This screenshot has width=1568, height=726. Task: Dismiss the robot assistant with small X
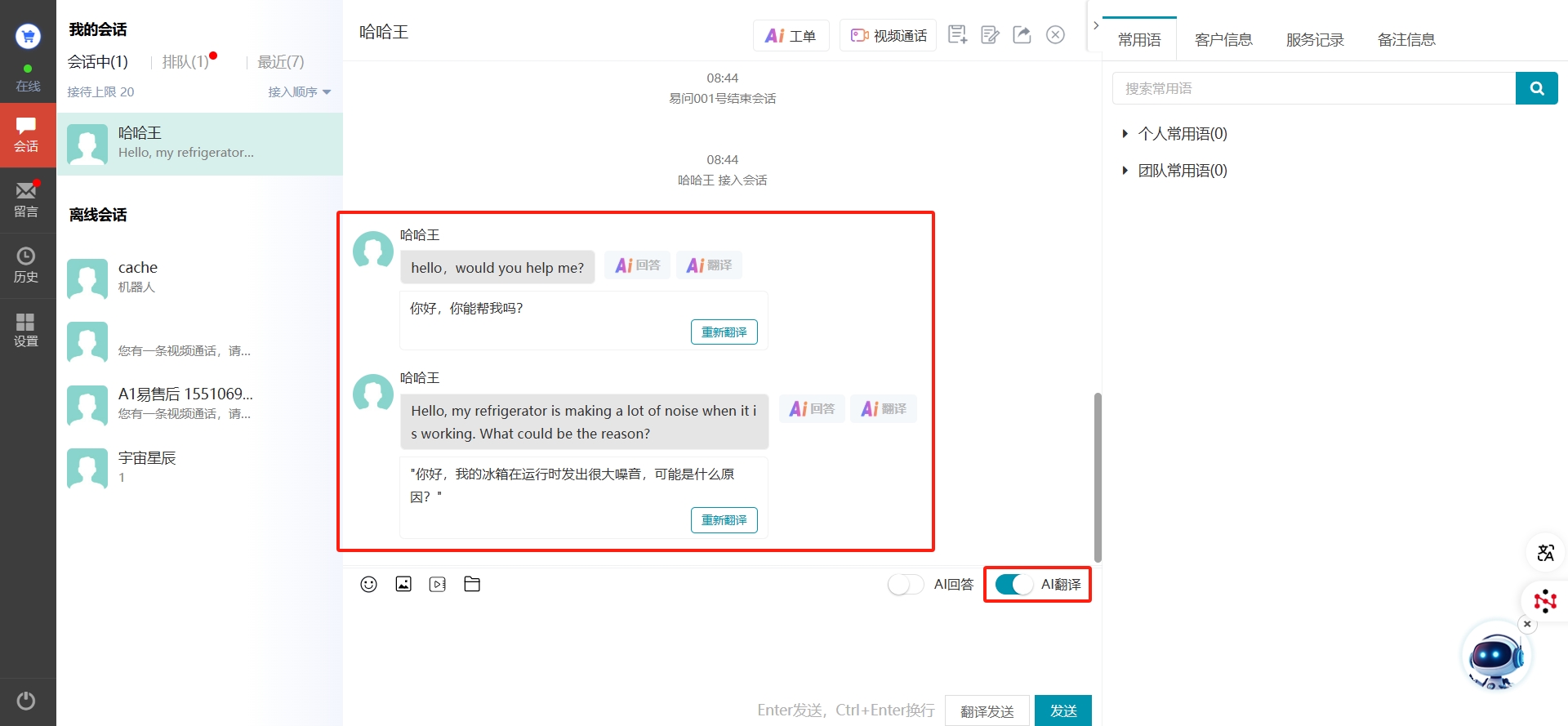[x=1527, y=624]
